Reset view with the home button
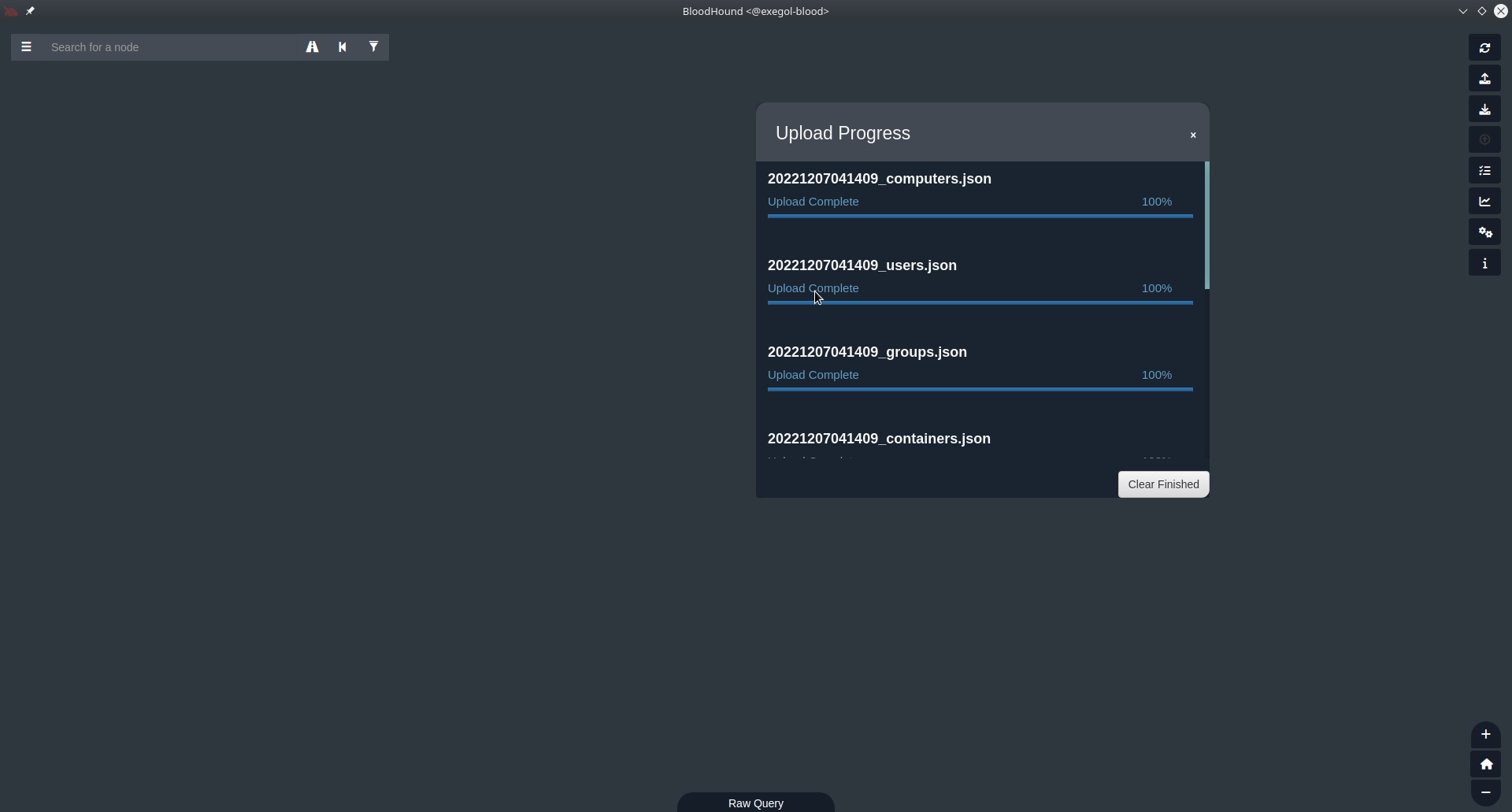 coord(1485,764)
